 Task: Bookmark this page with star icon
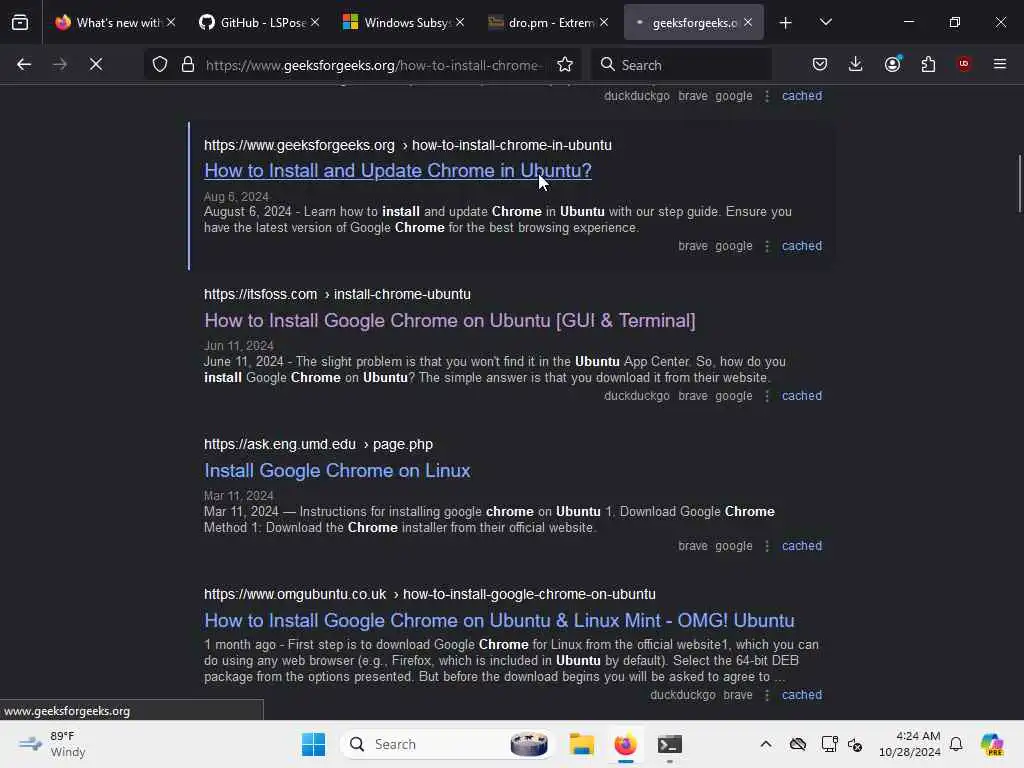[x=565, y=64]
